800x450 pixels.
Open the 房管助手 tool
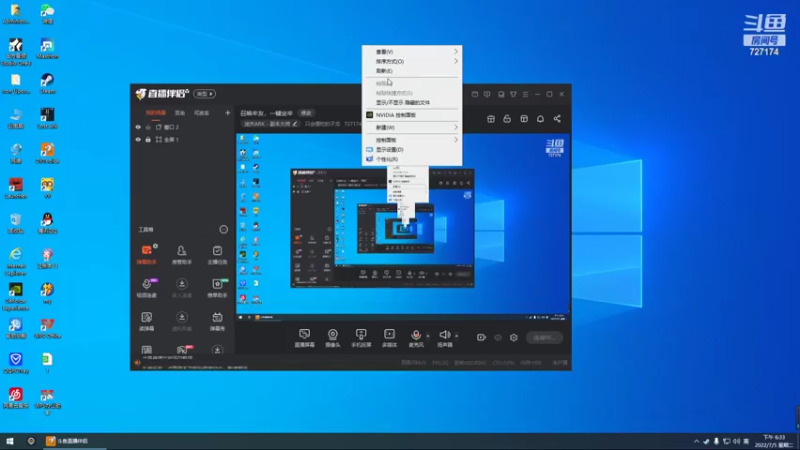tap(182, 255)
